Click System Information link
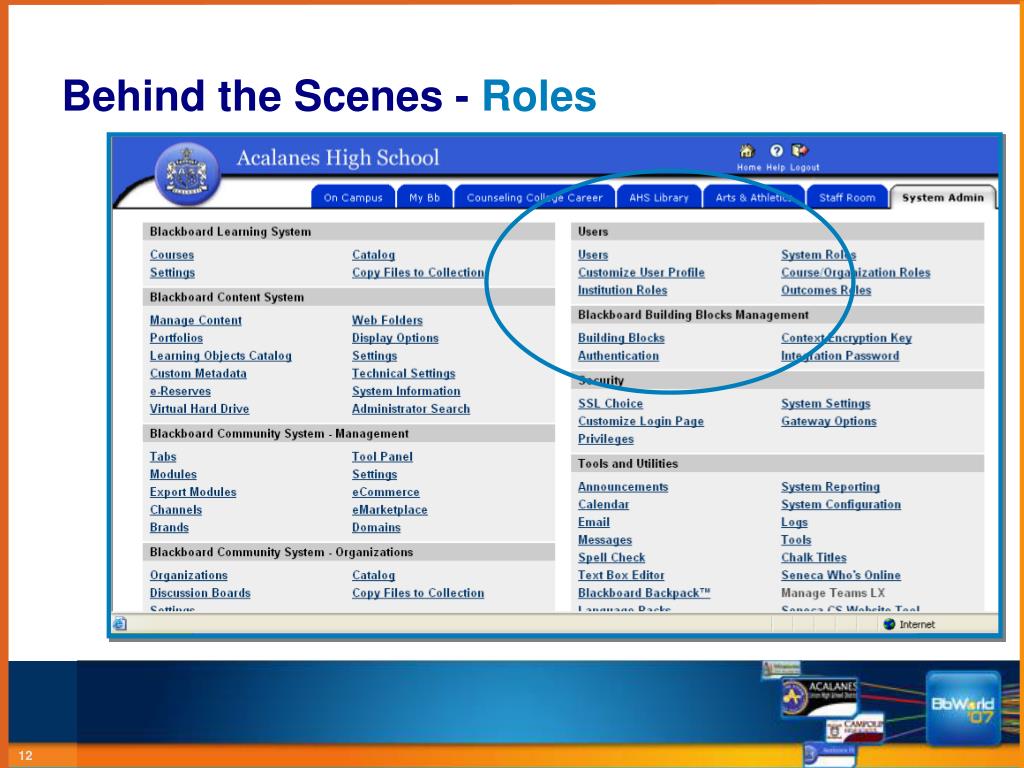Viewport: 1024px width, 768px height. point(406,391)
